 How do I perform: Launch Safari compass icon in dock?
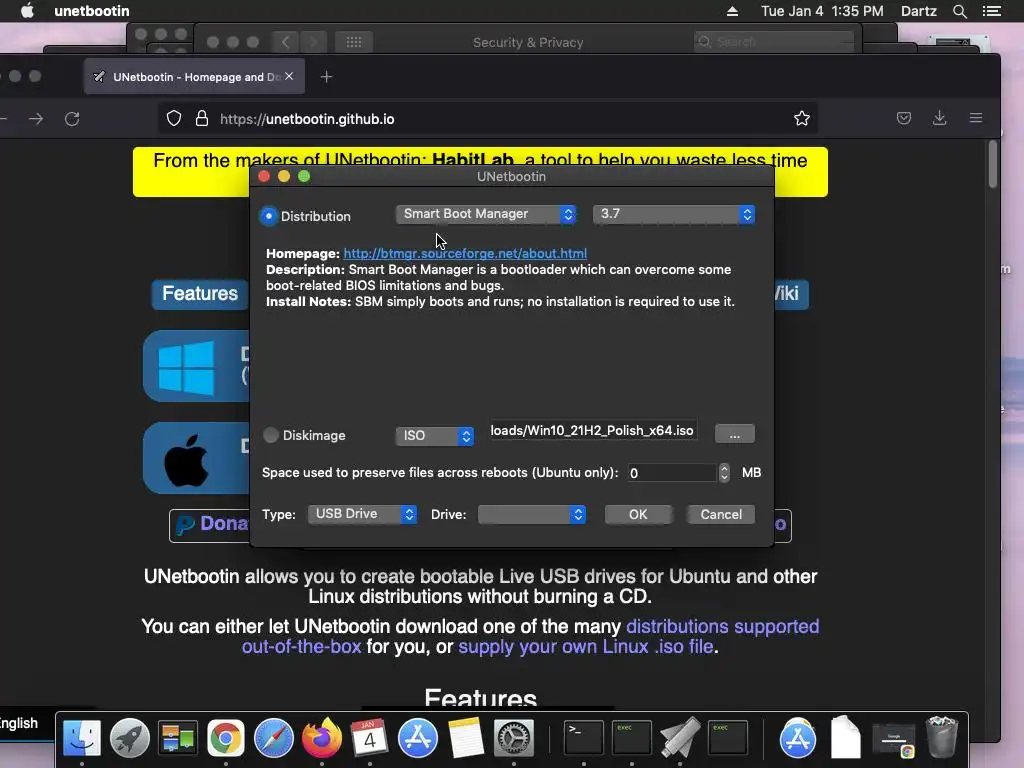point(274,738)
